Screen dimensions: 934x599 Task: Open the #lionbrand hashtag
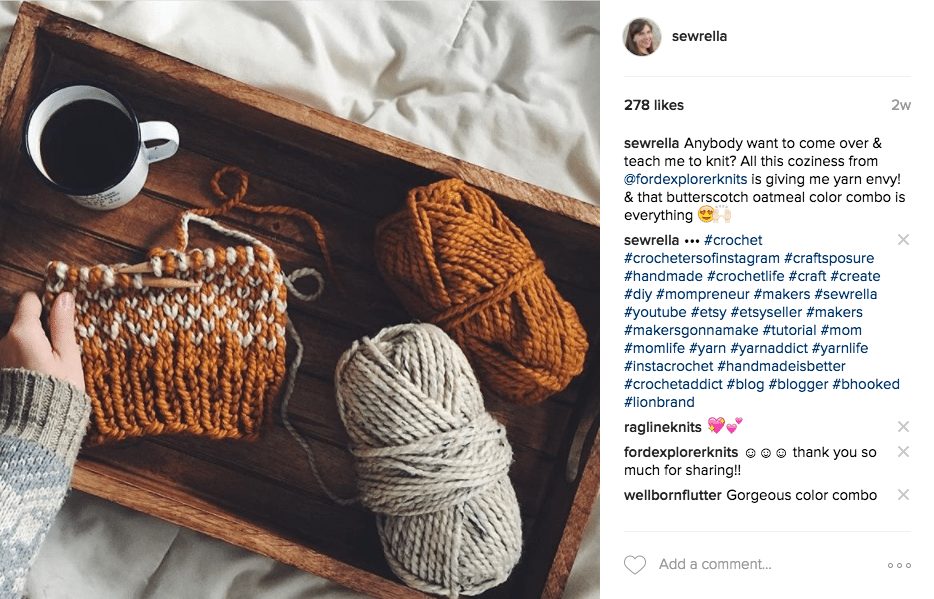(x=659, y=402)
